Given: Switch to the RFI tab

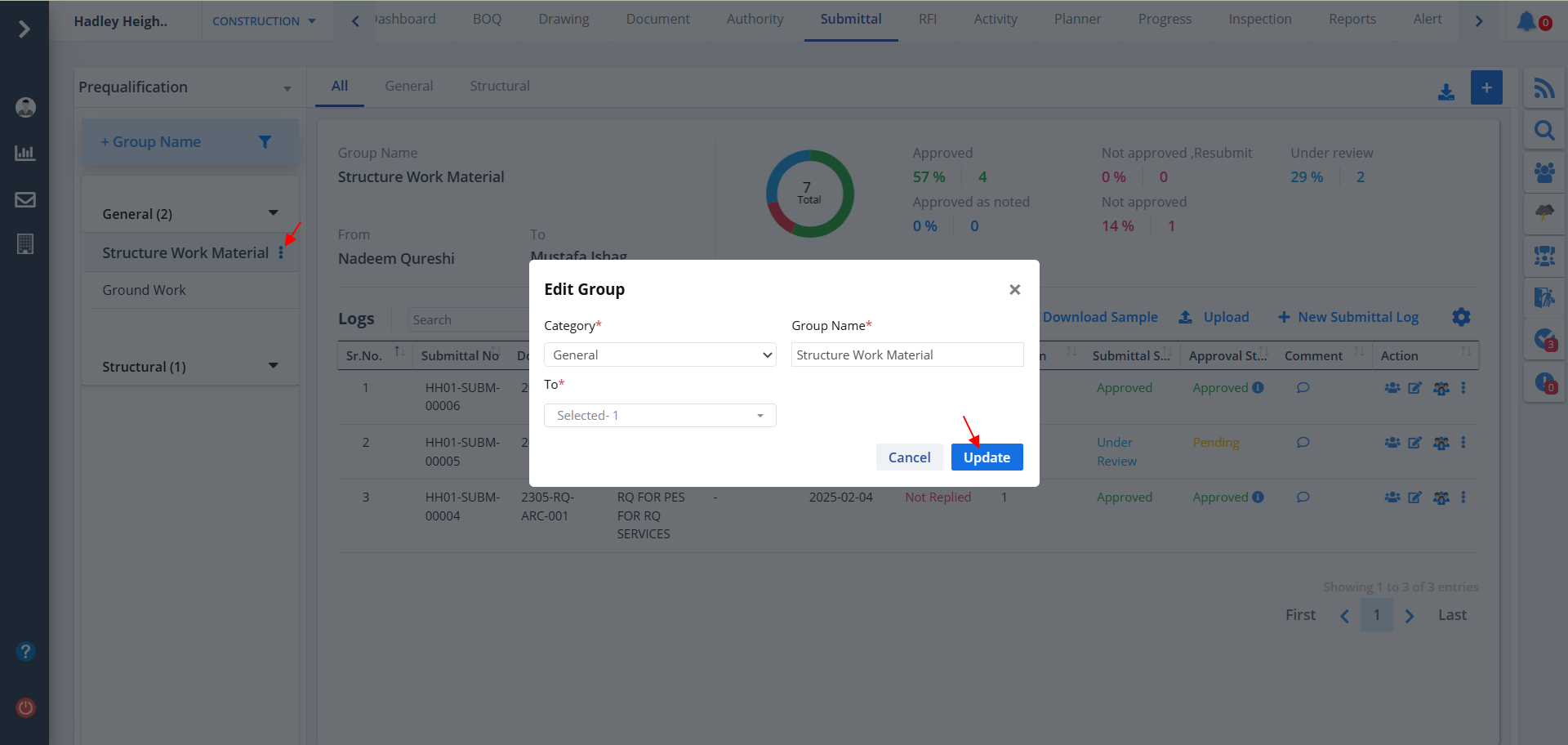Looking at the screenshot, I should point(927,20).
